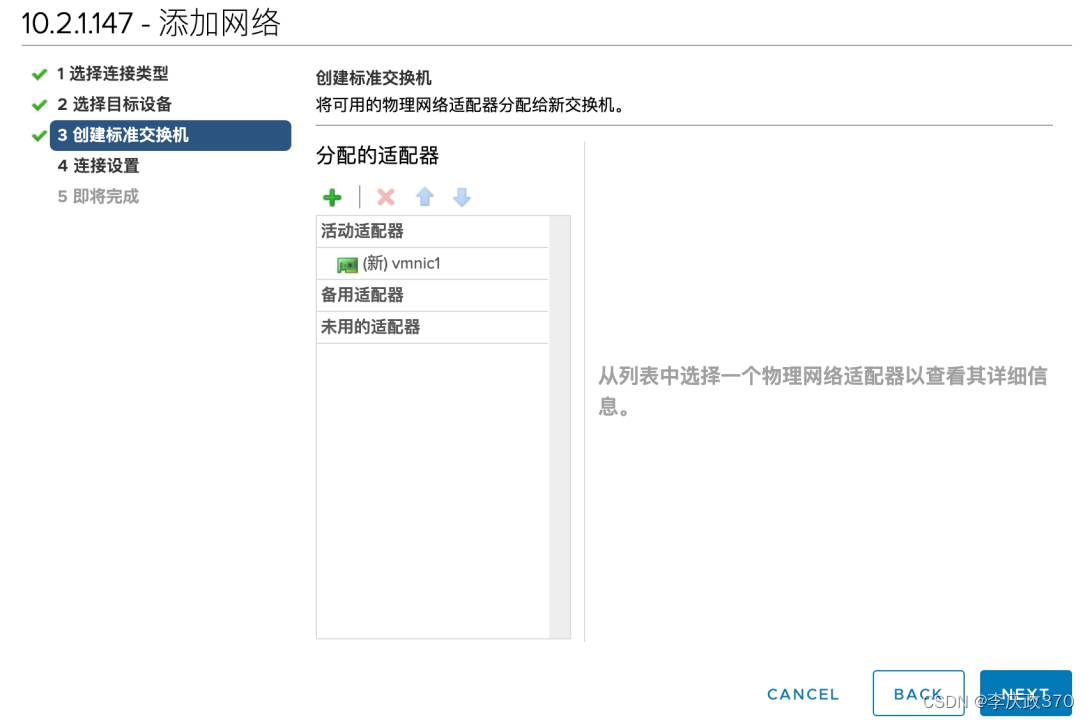
Task: Move adapter down with the down arrow
Action: coord(461,197)
